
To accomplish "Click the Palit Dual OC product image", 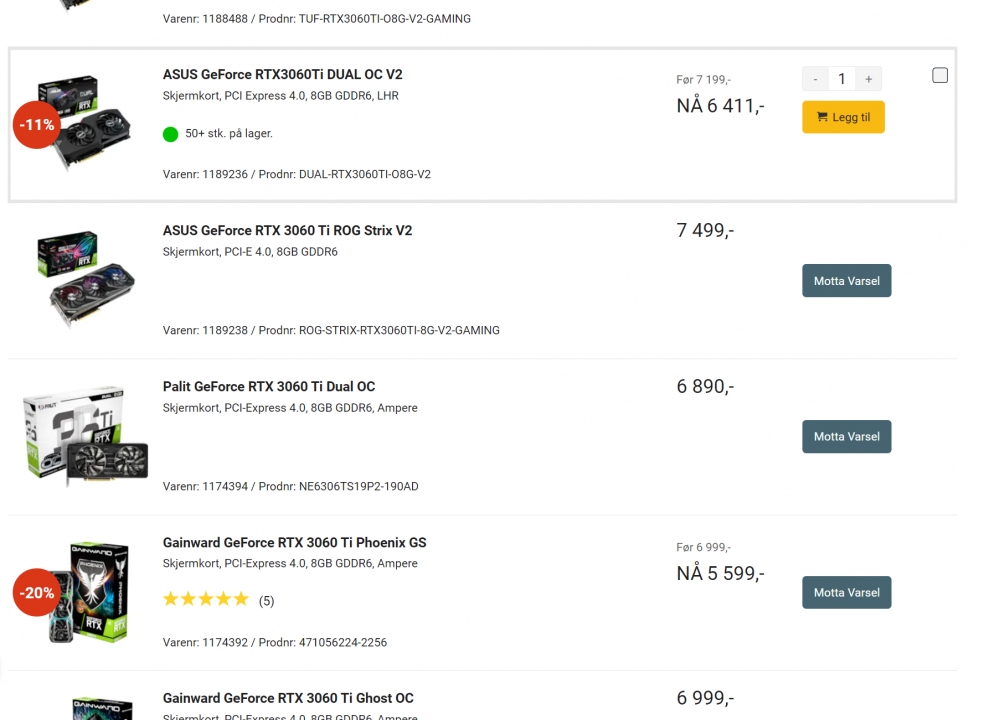I will (85, 437).
